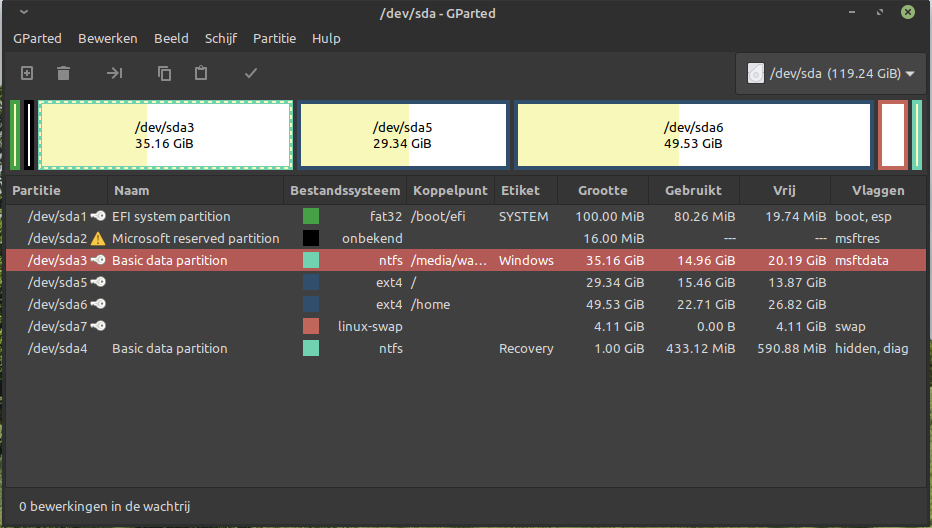Click the linux-swap red color swatch

[x=311, y=327]
